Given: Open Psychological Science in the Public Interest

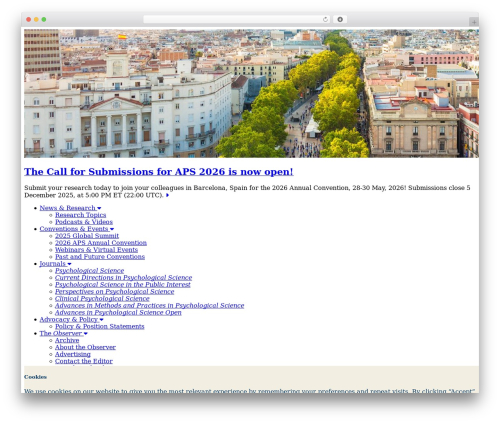Looking at the screenshot, I should point(123,285).
